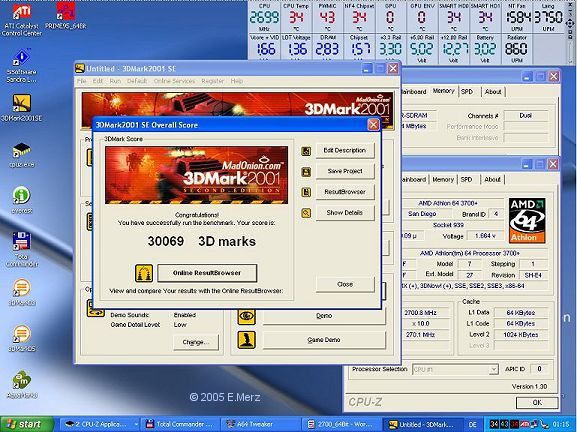577x432 pixels.
Task: Click the DE language indicator in taskbar
Action: (472, 425)
